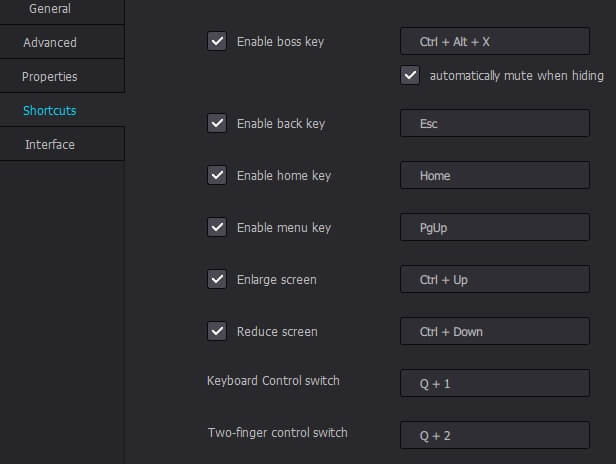Viewport: 616px width, 464px height.
Task: Switch to the Advanced tab
Action: (50, 42)
